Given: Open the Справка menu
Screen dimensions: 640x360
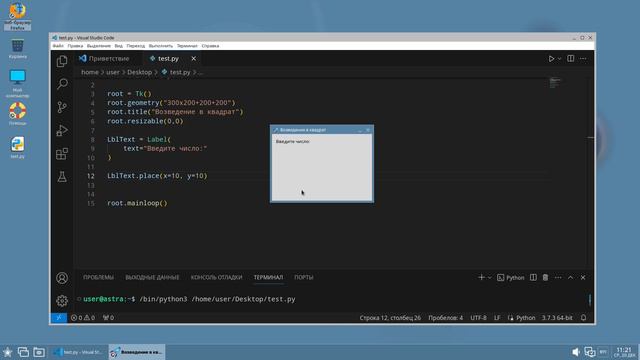Looking at the screenshot, I should (210, 46).
